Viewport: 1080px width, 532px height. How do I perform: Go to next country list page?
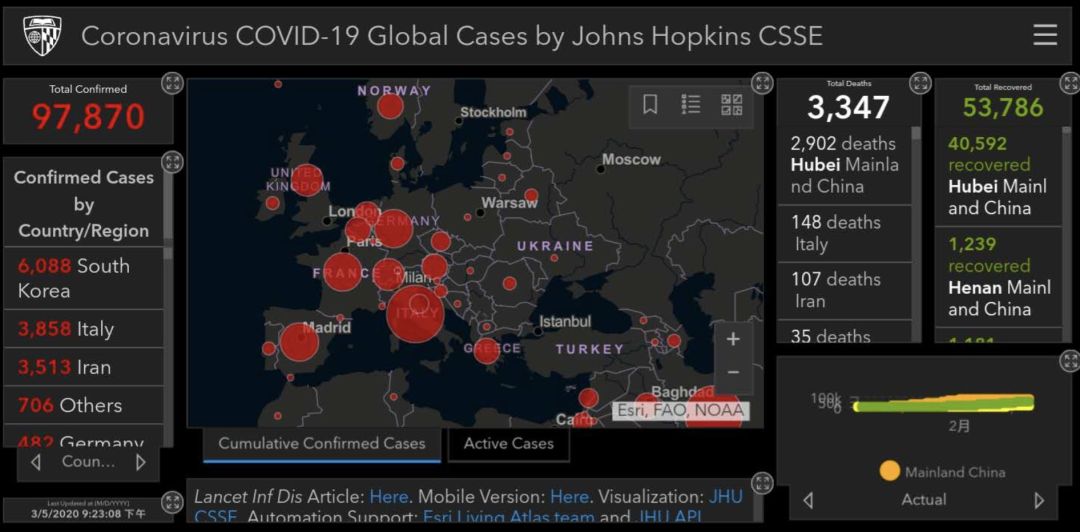tap(141, 462)
